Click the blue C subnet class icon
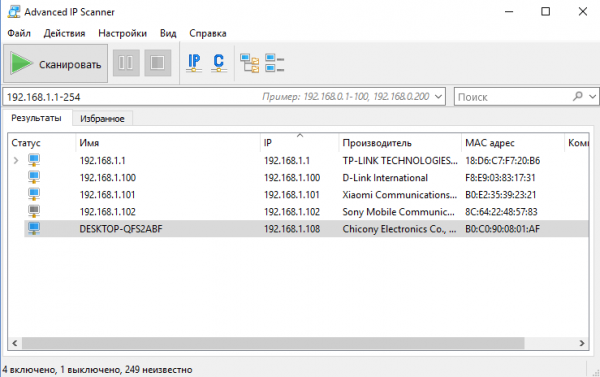Screen dimensions: 600x377 (x=218, y=63)
